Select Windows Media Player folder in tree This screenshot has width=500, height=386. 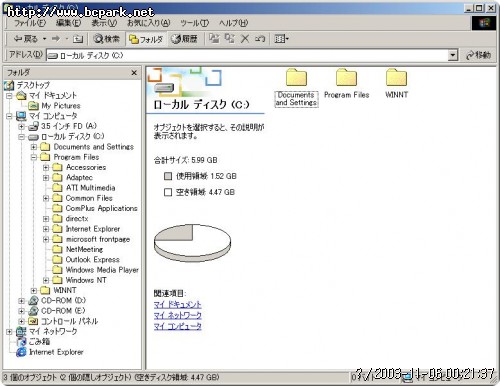tap(102, 270)
